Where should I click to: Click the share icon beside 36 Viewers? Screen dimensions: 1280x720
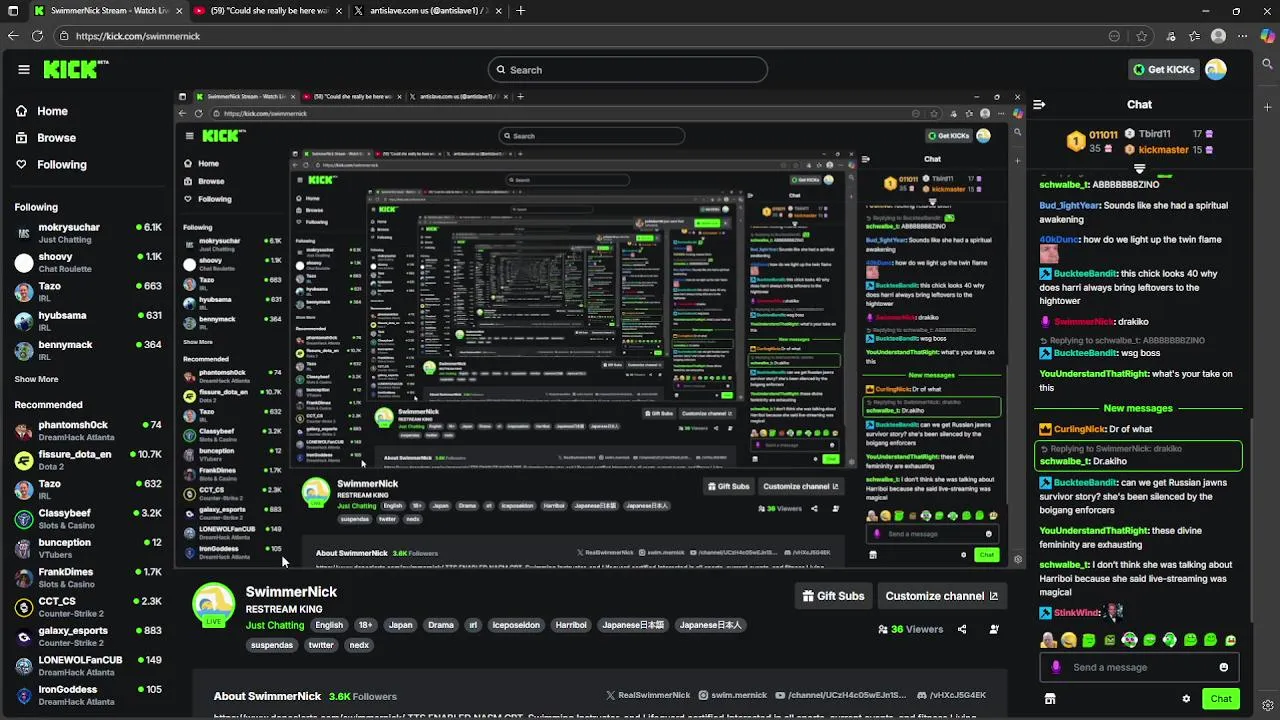coord(962,629)
